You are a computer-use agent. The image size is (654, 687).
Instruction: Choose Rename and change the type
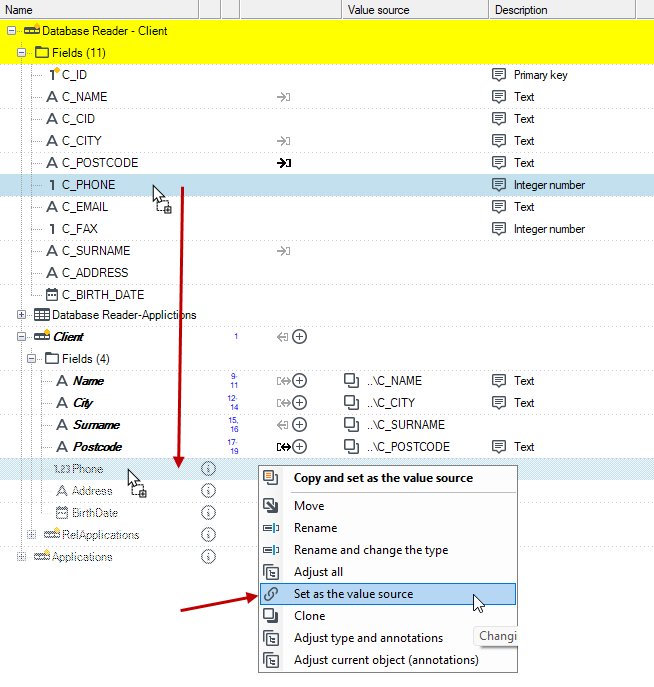pos(388,550)
